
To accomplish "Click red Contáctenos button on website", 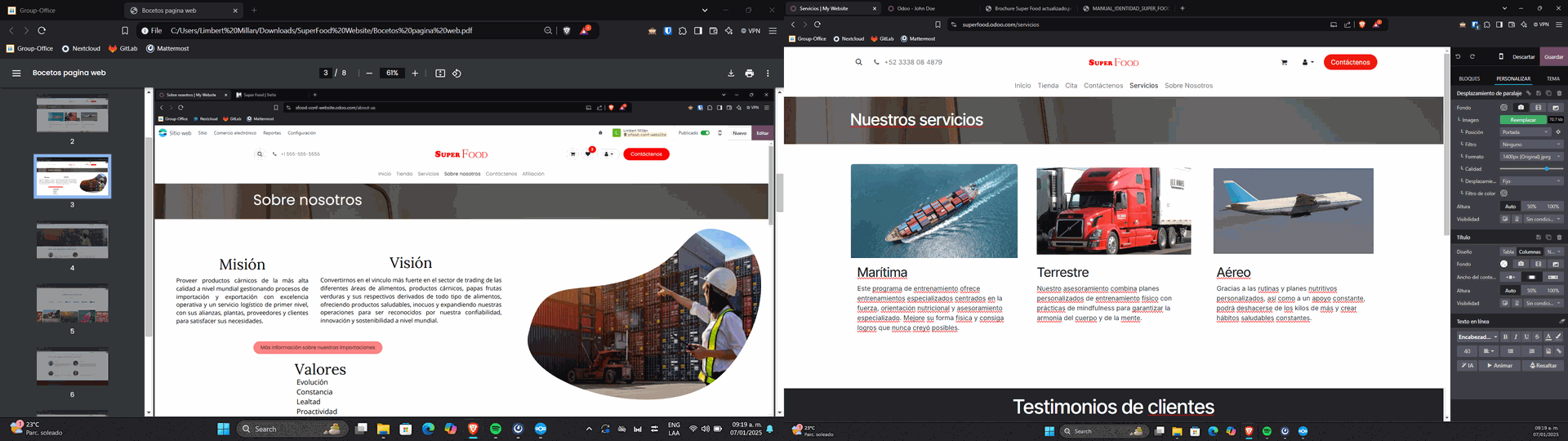I will [1350, 62].
